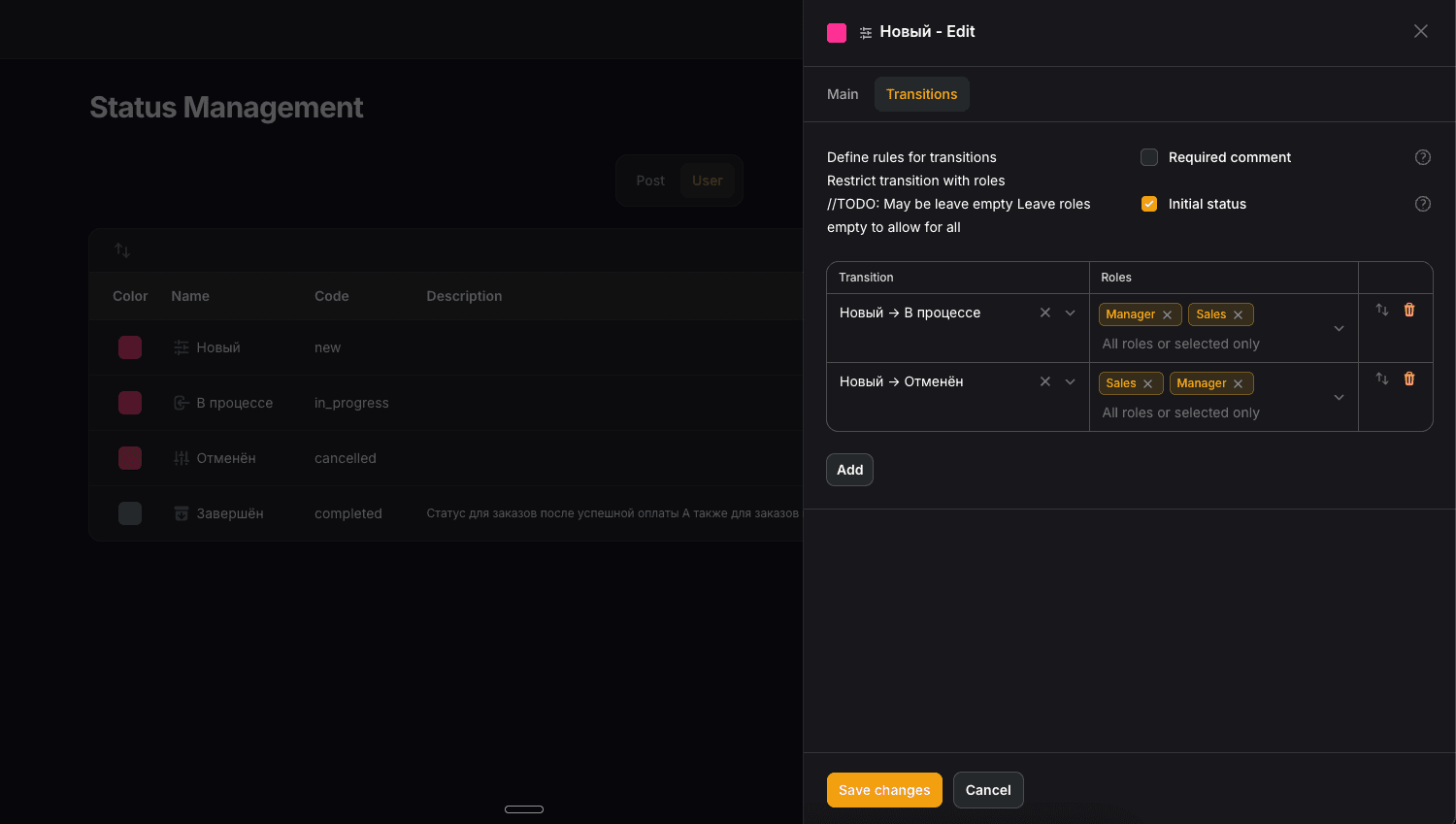Viewport: 1456px width, 824px height.
Task: Click the Add transition button
Action: (x=850, y=470)
